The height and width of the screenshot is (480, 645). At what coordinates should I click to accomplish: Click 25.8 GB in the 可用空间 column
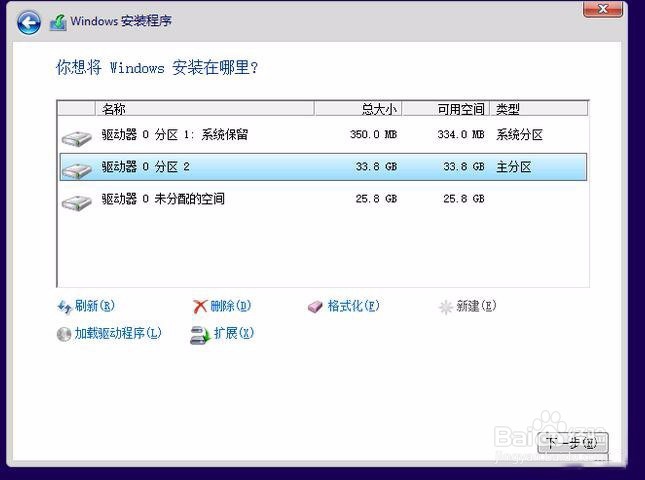(464, 199)
